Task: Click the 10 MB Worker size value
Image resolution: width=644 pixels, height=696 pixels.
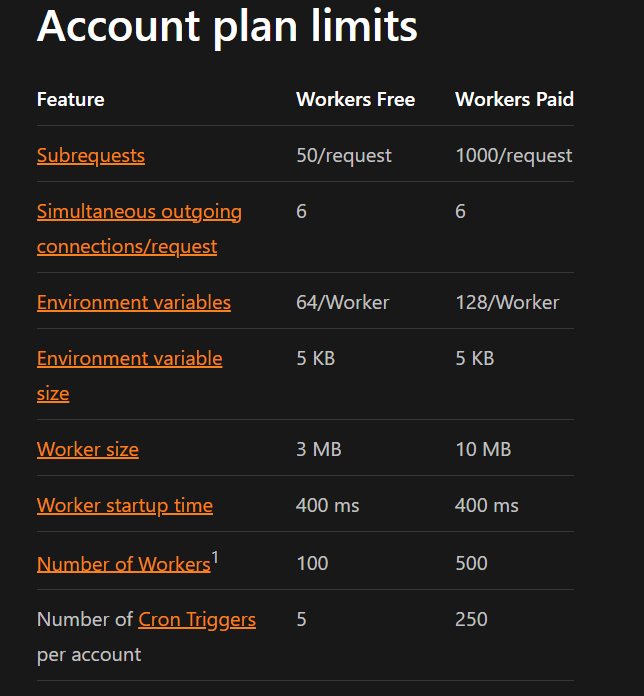Action: coord(483,450)
